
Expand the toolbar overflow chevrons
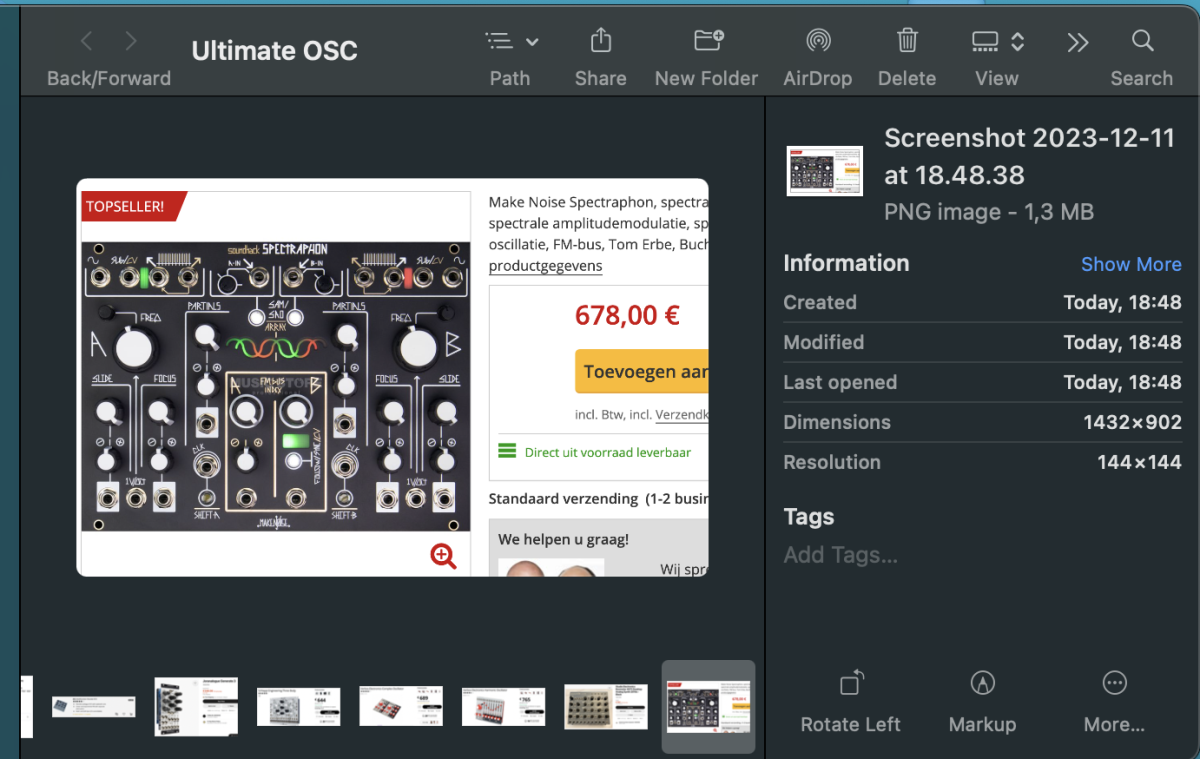click(1077, 41)
